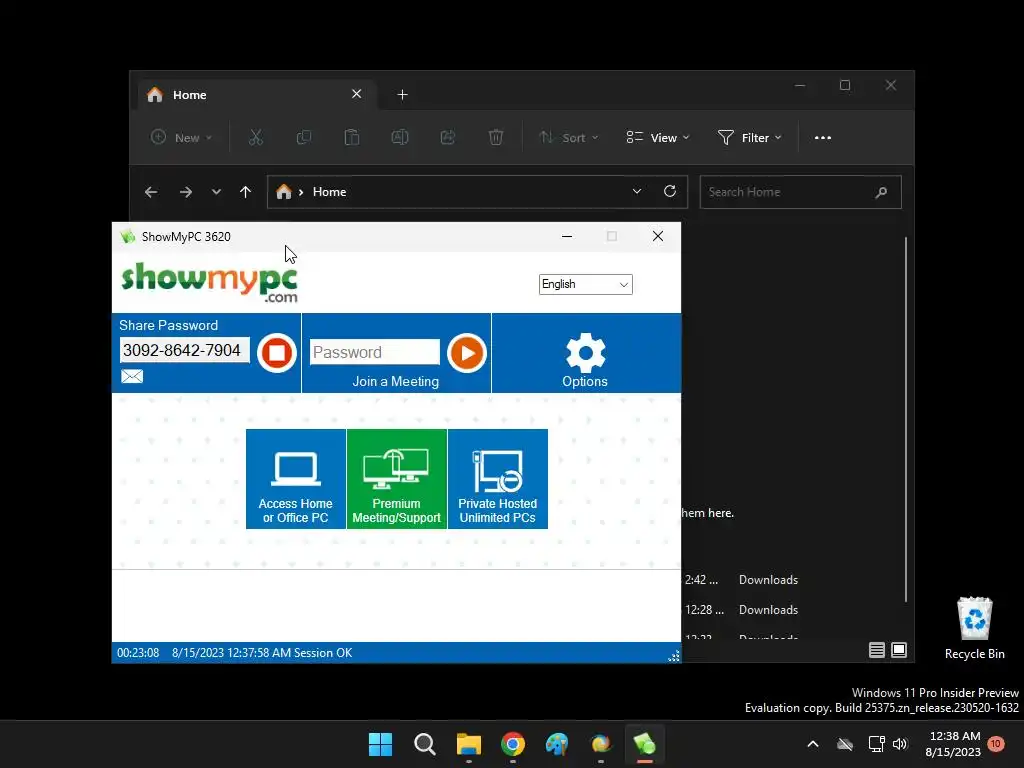The height and width of the screenshot is (768, 1024).
Task: Open the Premium Meeting/Support tile
Action: click(396, 479)
